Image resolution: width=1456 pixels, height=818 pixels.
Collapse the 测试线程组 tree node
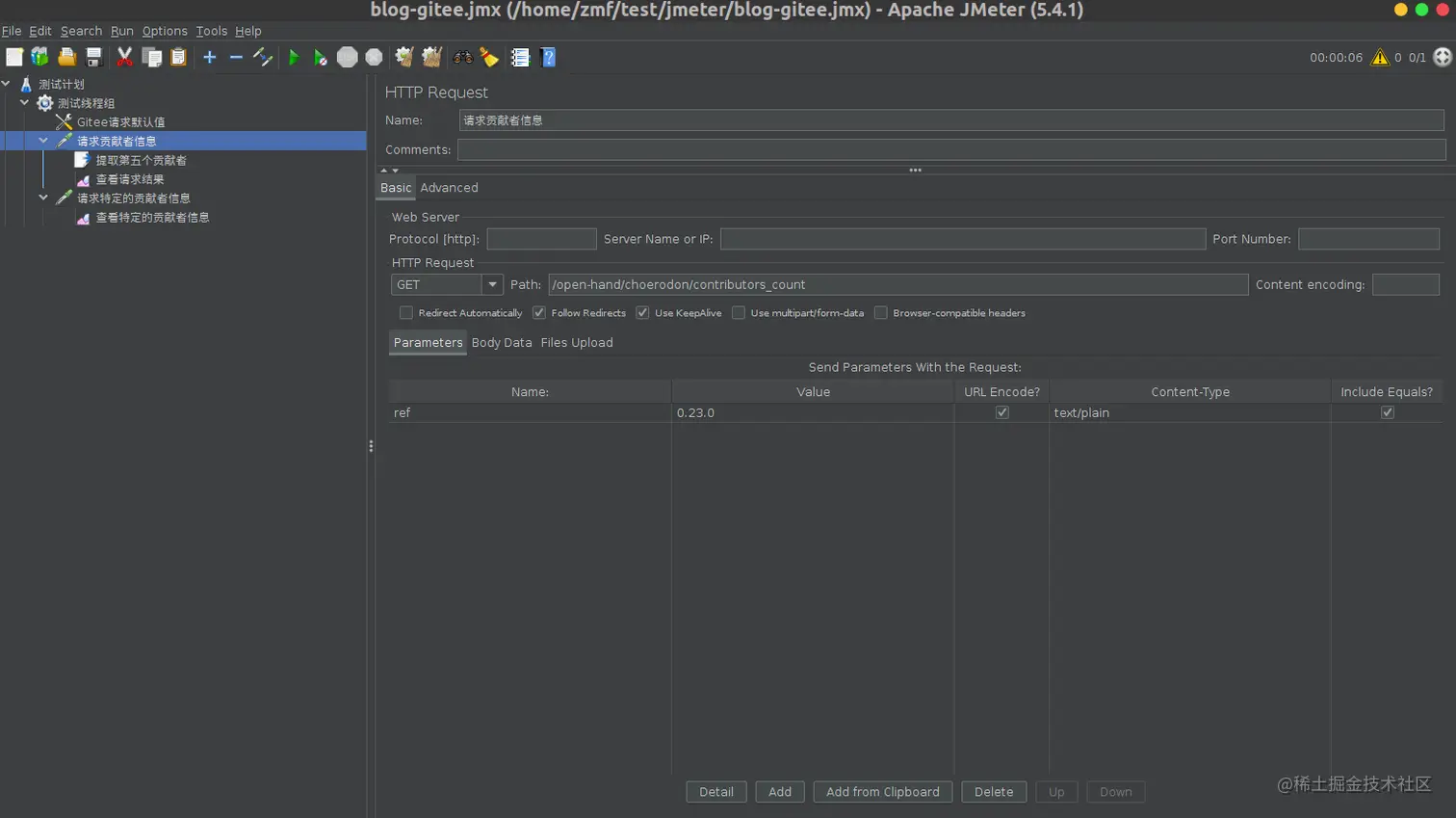pos(25,103)
